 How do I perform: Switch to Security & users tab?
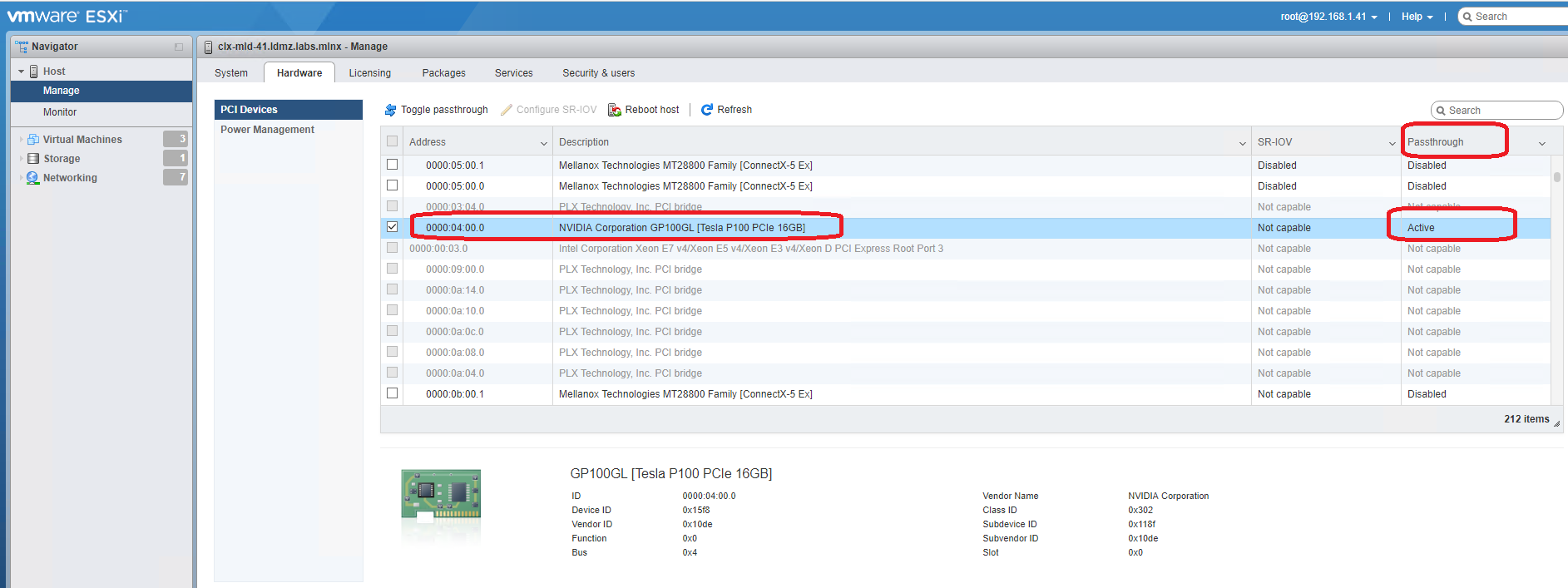598,73
